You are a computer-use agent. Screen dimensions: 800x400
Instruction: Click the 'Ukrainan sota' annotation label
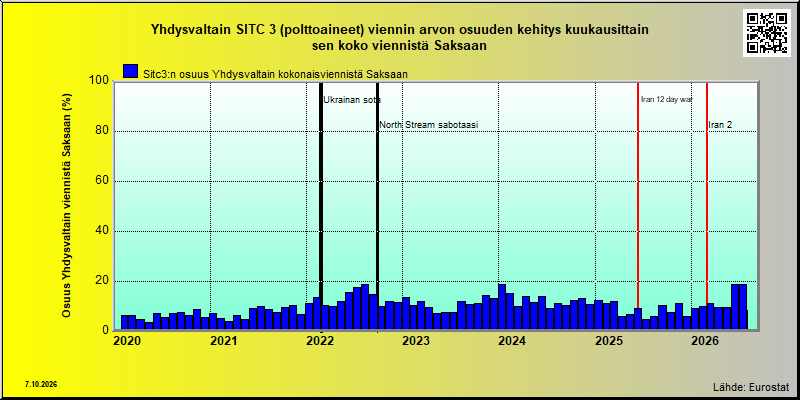(352, 100)
